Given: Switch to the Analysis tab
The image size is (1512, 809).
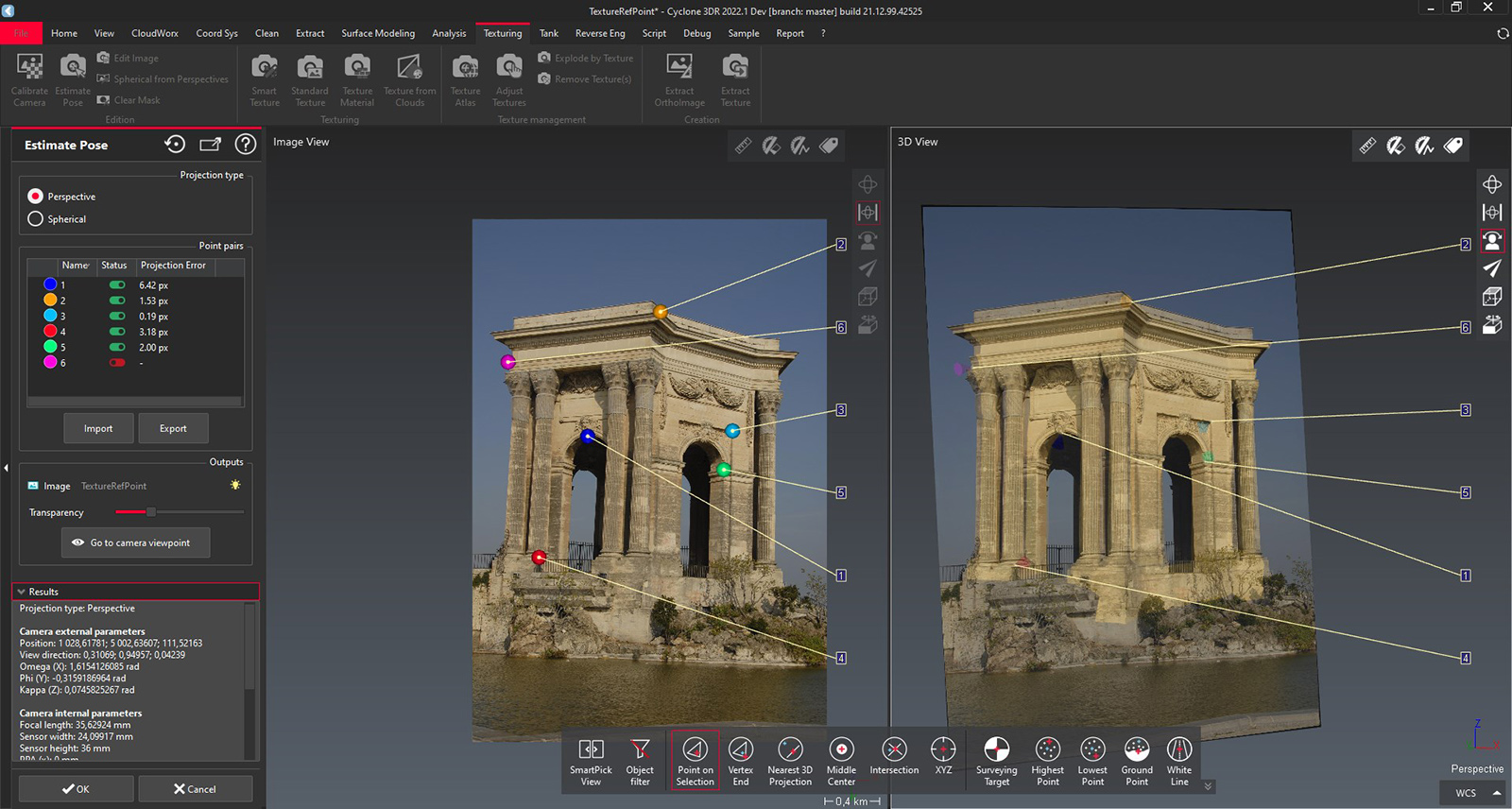Looking at the screenshot, I should coord(449,33).
